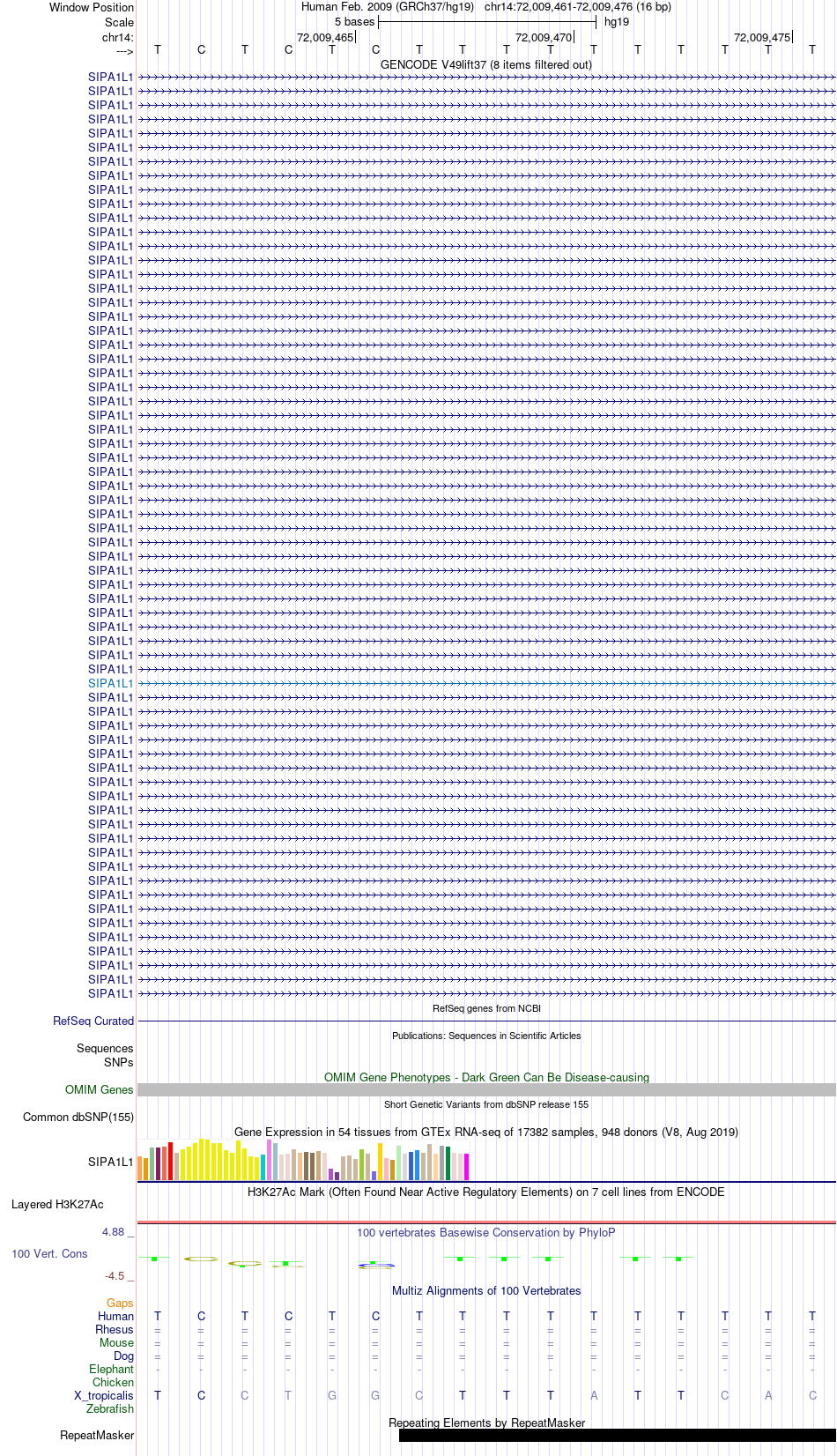Open the "H3K27Ac Mark" ENCODE track title

(x=486, y=1192)
